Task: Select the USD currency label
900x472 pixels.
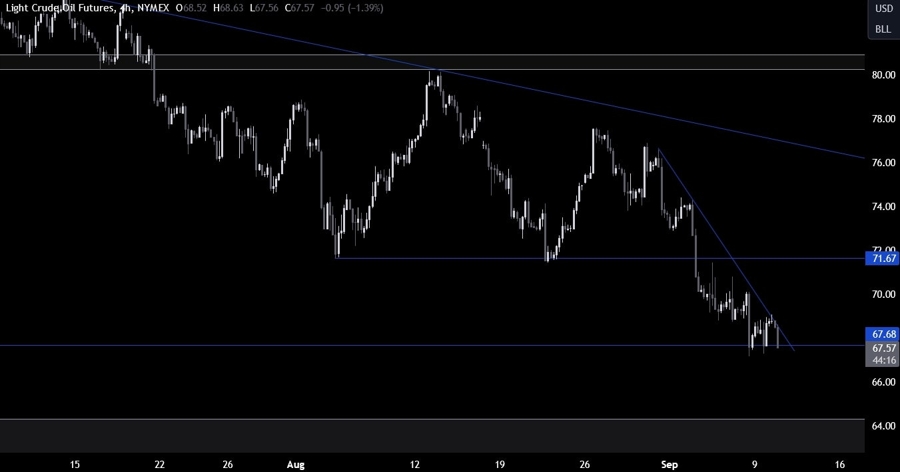Action: point(883,9)
